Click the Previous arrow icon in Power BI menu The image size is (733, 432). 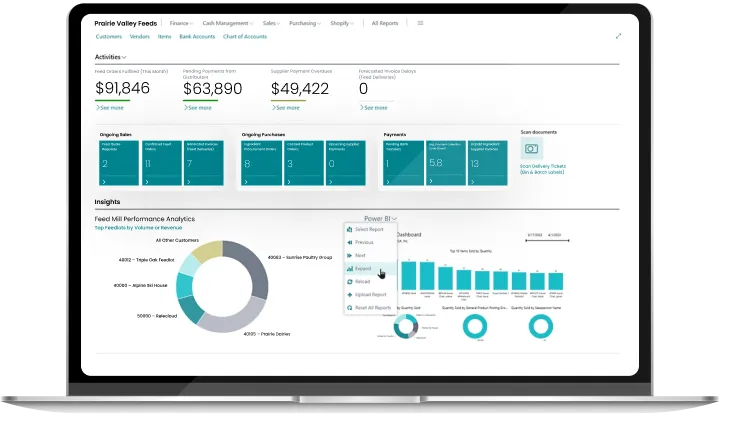349,242
